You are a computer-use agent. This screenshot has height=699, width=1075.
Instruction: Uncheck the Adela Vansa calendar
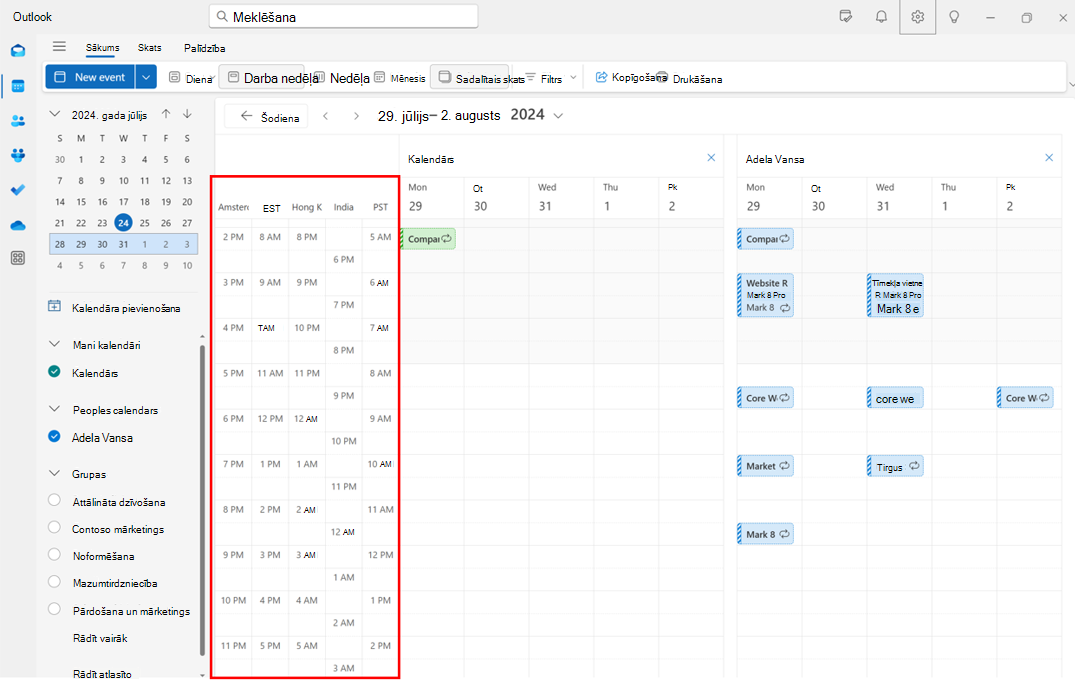click(x=55, y=436)
